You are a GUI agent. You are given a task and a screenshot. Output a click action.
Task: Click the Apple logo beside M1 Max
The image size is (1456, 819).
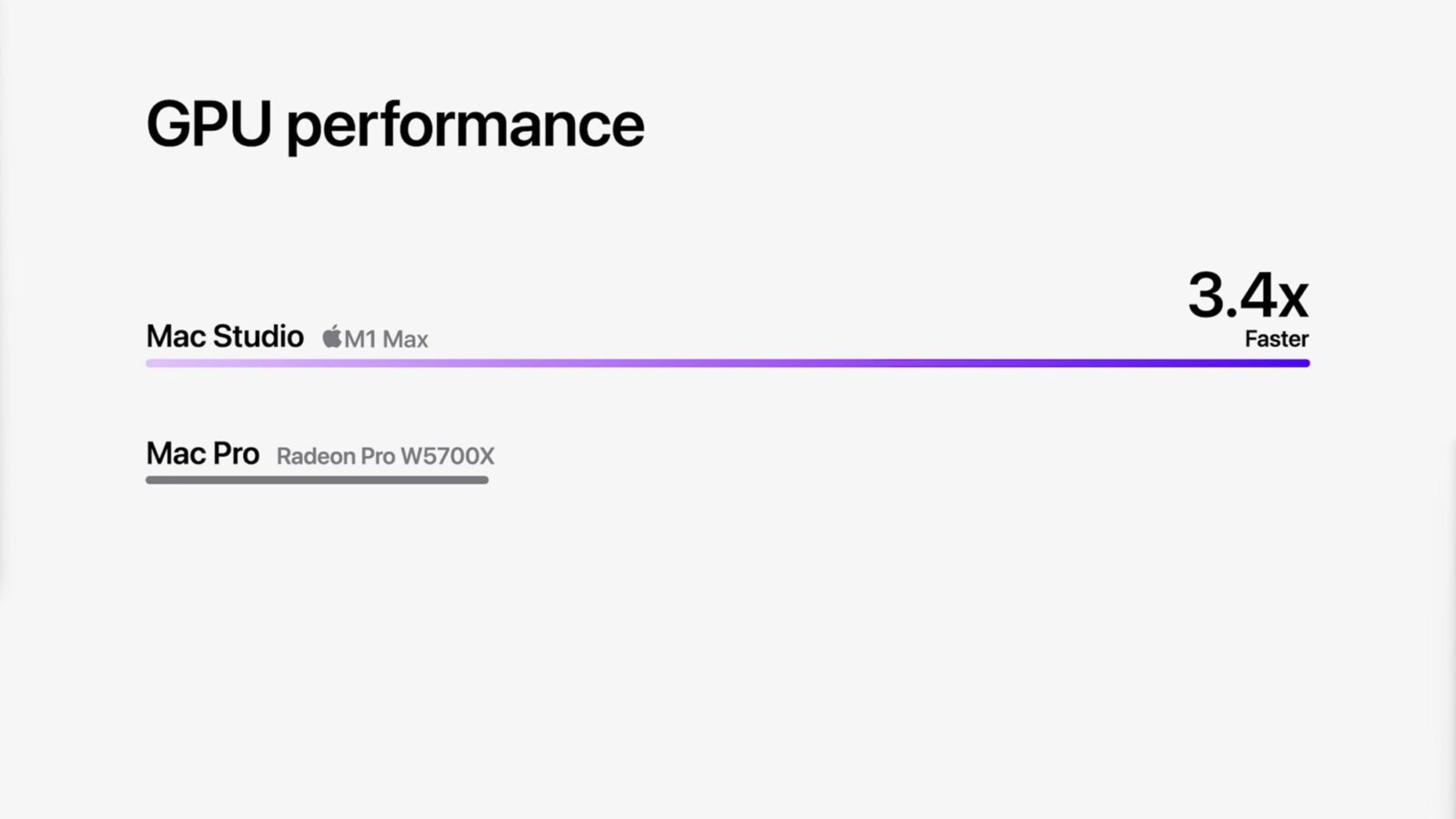(332, 338)
